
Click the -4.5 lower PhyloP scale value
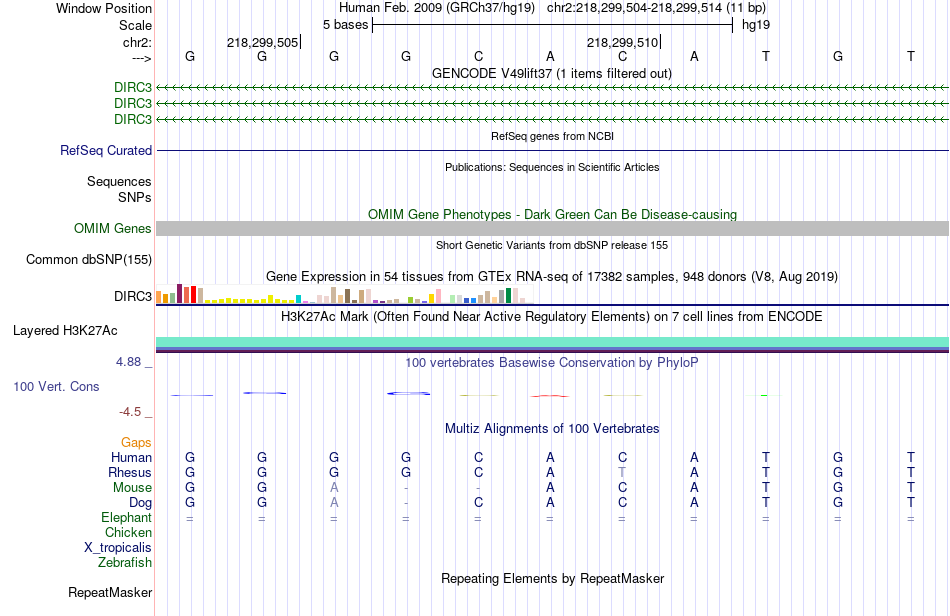click(x=130, y=412)
